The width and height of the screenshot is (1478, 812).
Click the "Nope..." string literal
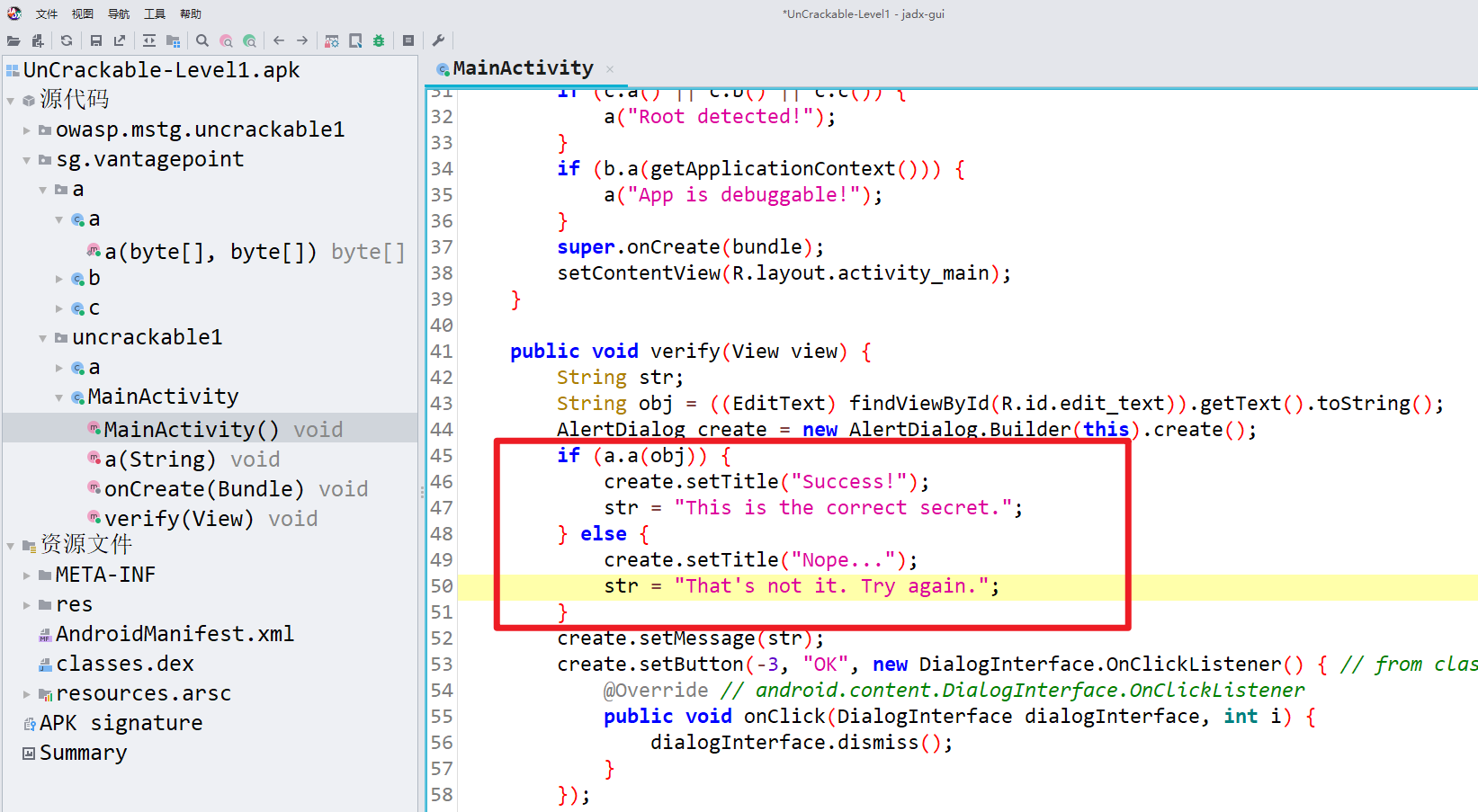pos(844,560)
